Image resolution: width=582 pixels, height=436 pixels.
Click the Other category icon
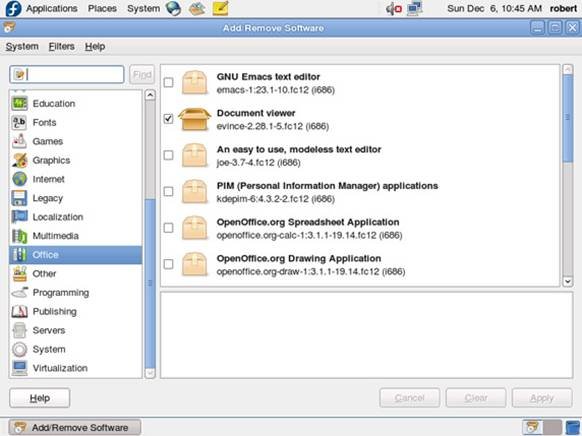pos(19,274)
